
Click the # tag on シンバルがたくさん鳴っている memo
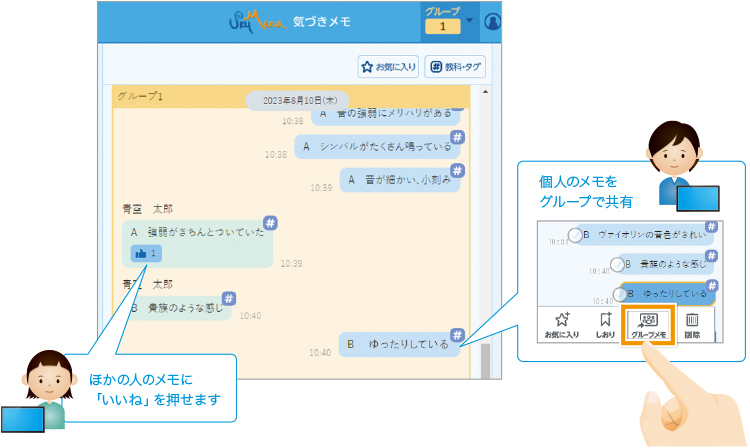457,137
